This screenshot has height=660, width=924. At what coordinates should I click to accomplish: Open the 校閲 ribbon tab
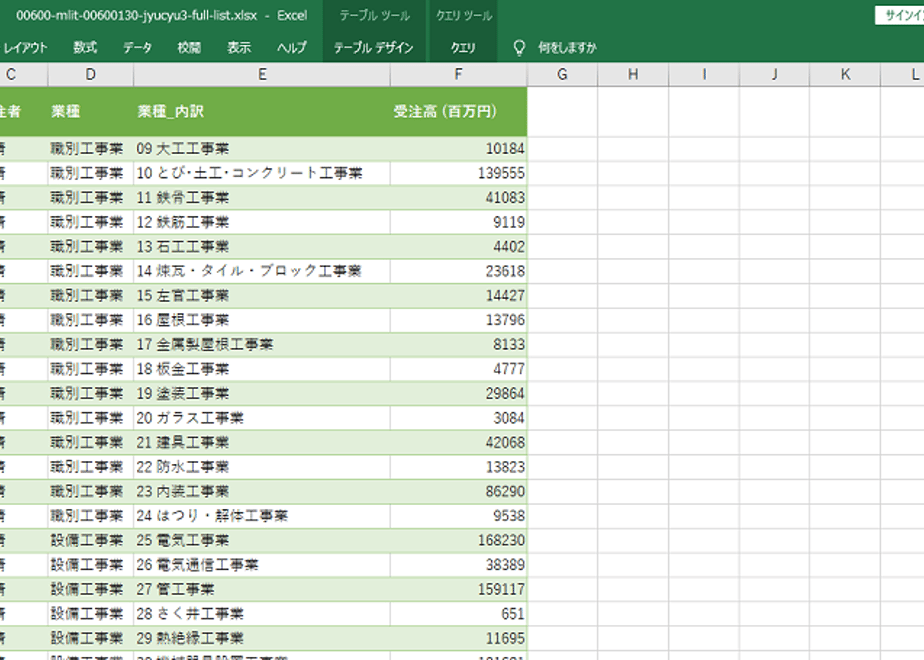189,48
